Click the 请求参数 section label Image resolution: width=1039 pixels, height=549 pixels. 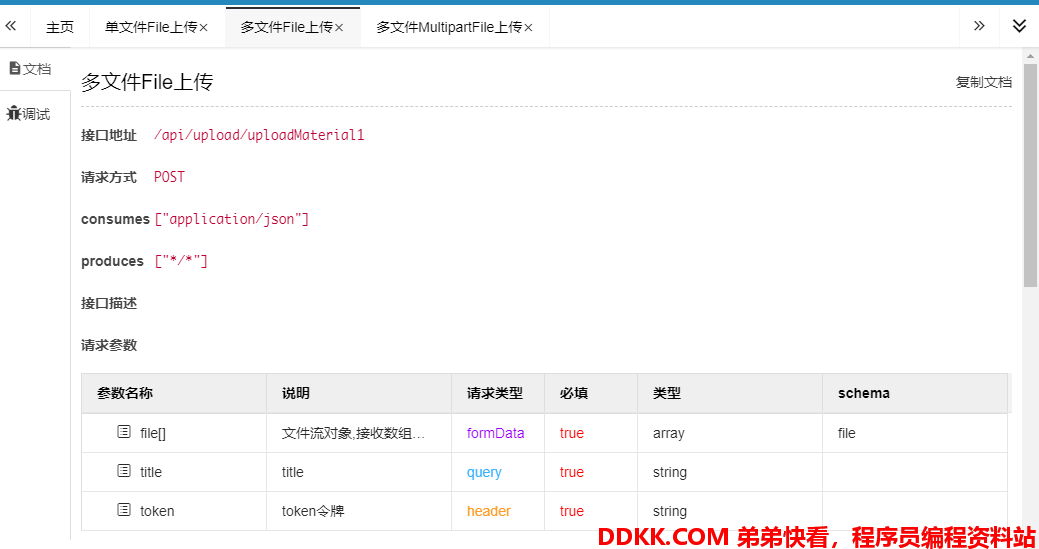109,345
